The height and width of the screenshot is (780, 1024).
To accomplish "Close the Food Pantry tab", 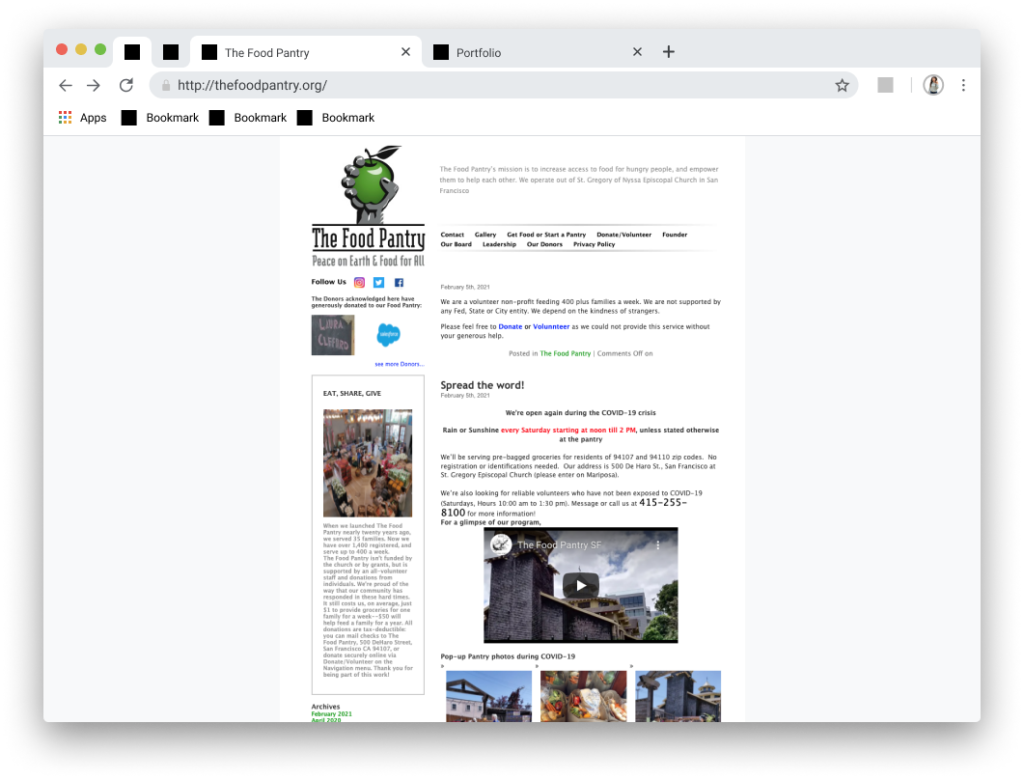I will click(x=405, y=52).
